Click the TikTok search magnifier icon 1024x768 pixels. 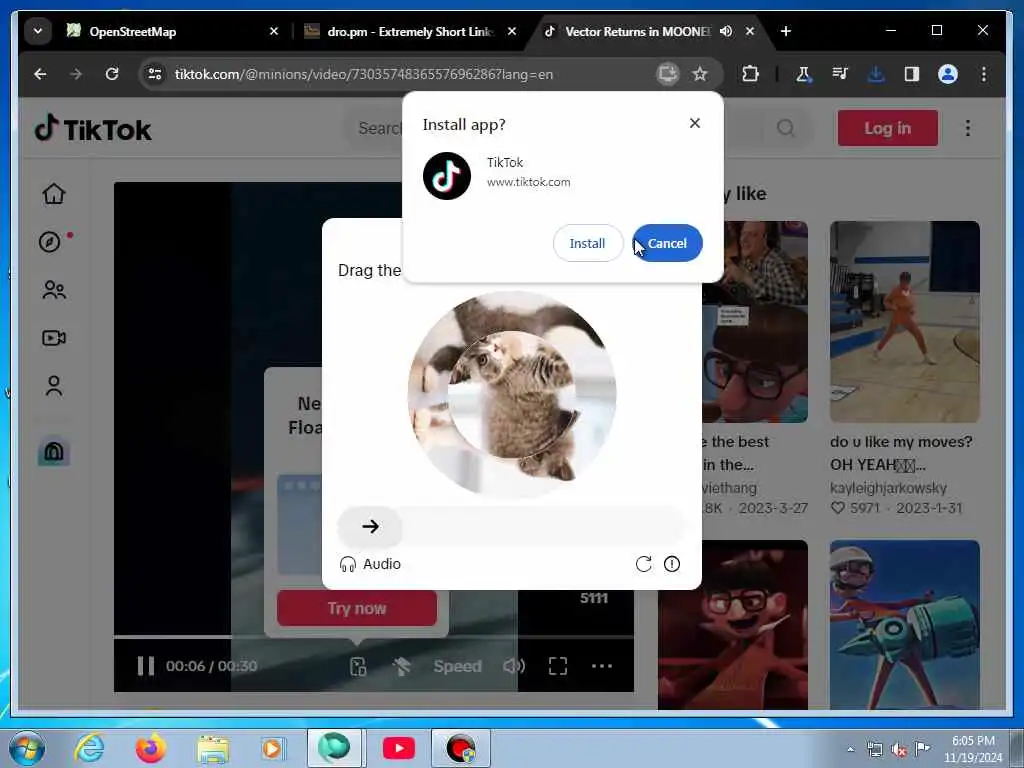click(x=786, y=128)
